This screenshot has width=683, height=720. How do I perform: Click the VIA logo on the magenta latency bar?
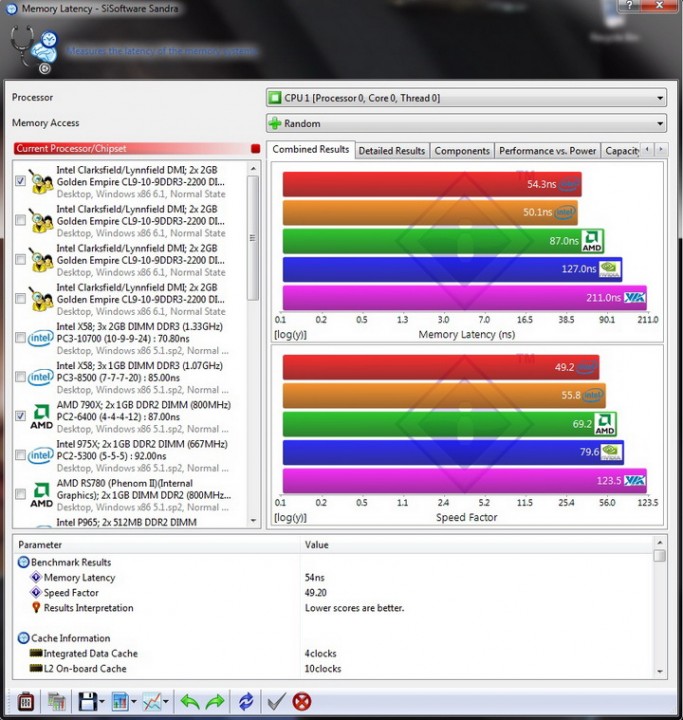635,298
